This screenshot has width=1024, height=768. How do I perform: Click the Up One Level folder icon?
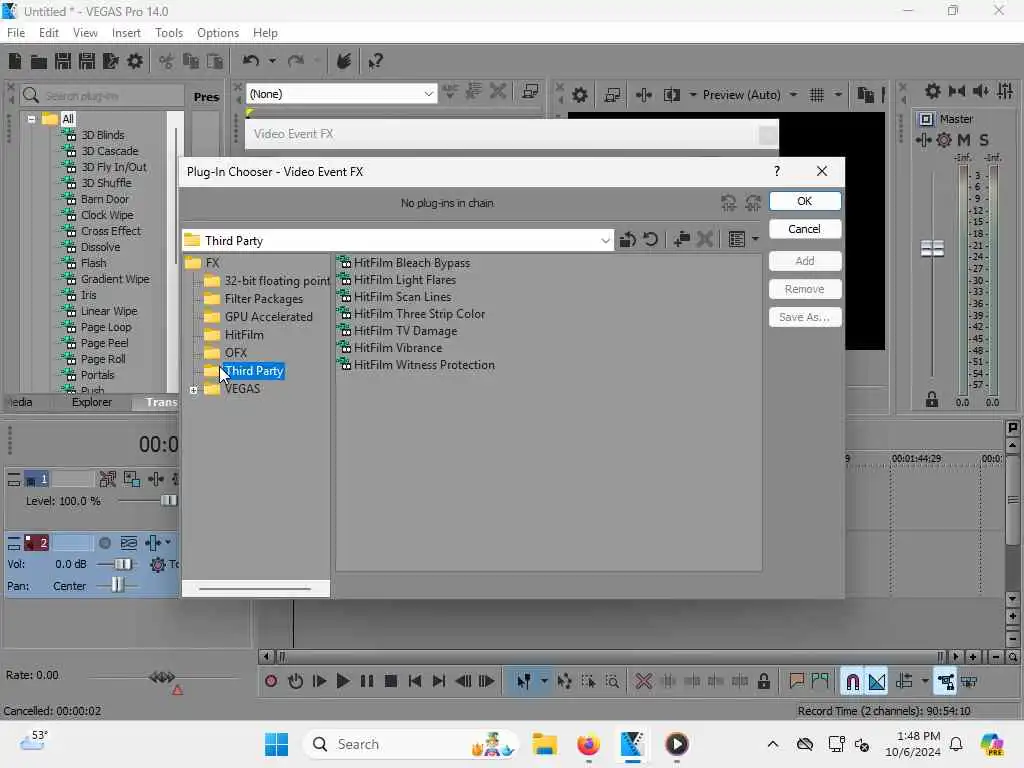628,240
